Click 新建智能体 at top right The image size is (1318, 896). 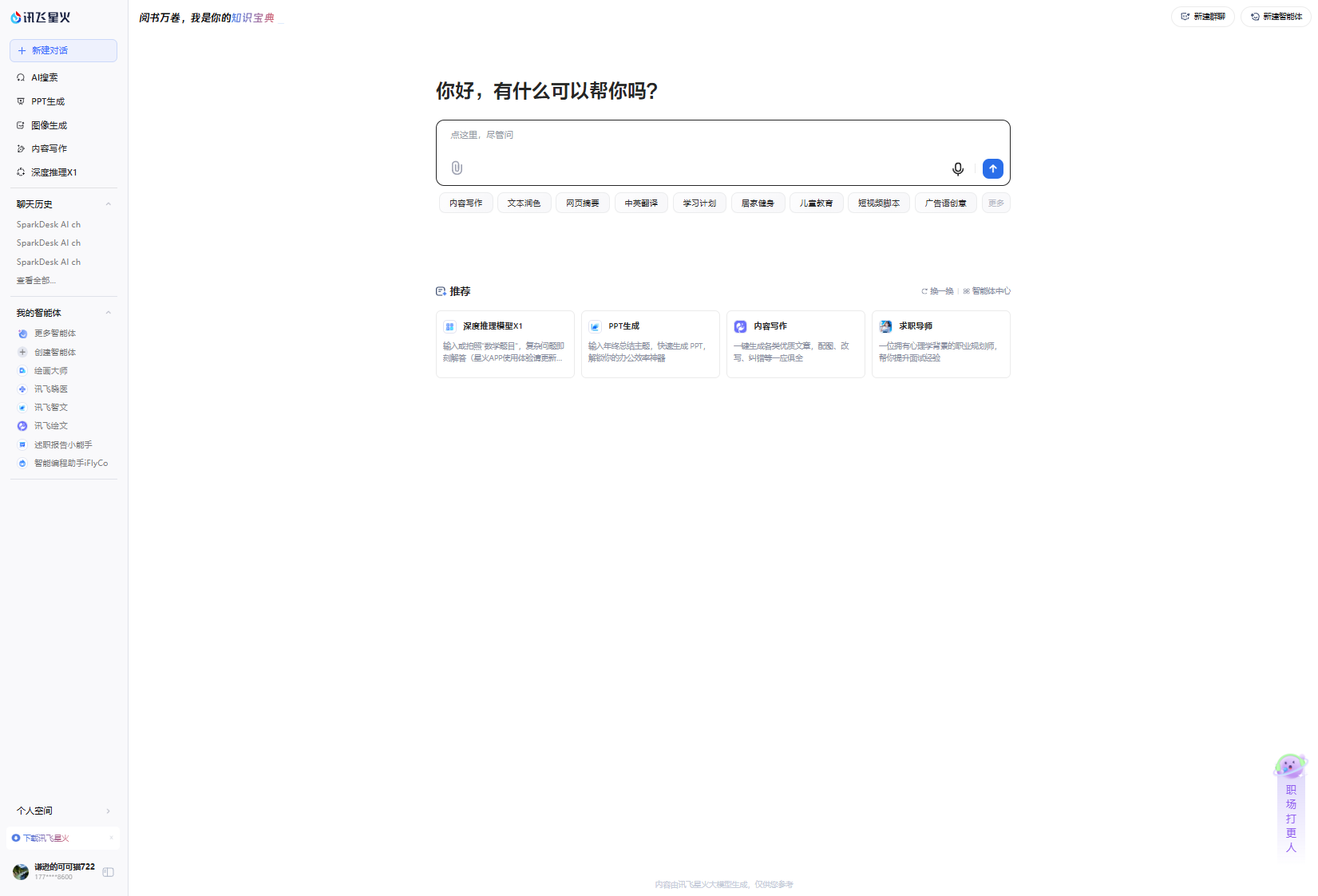click(1276, 16)
